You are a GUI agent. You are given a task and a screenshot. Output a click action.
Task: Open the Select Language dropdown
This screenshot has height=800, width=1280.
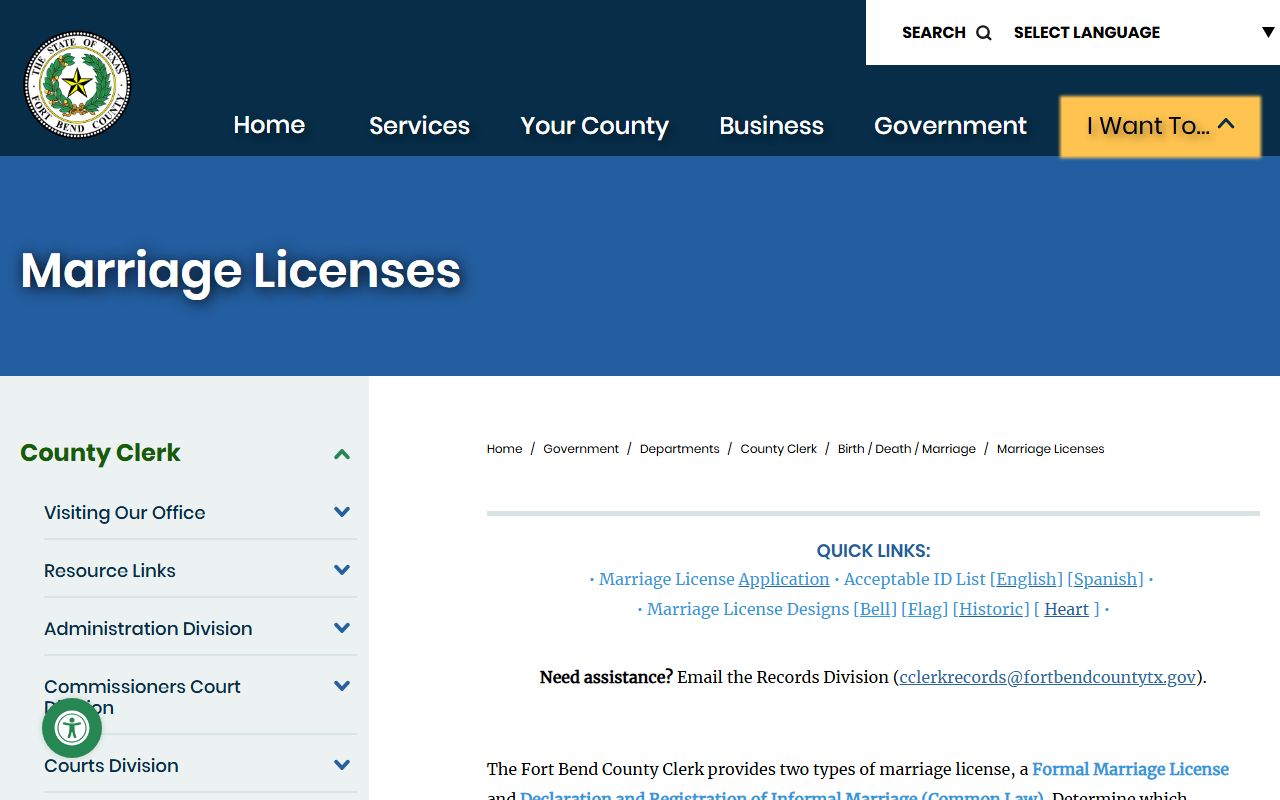(x=1143, y=32)
